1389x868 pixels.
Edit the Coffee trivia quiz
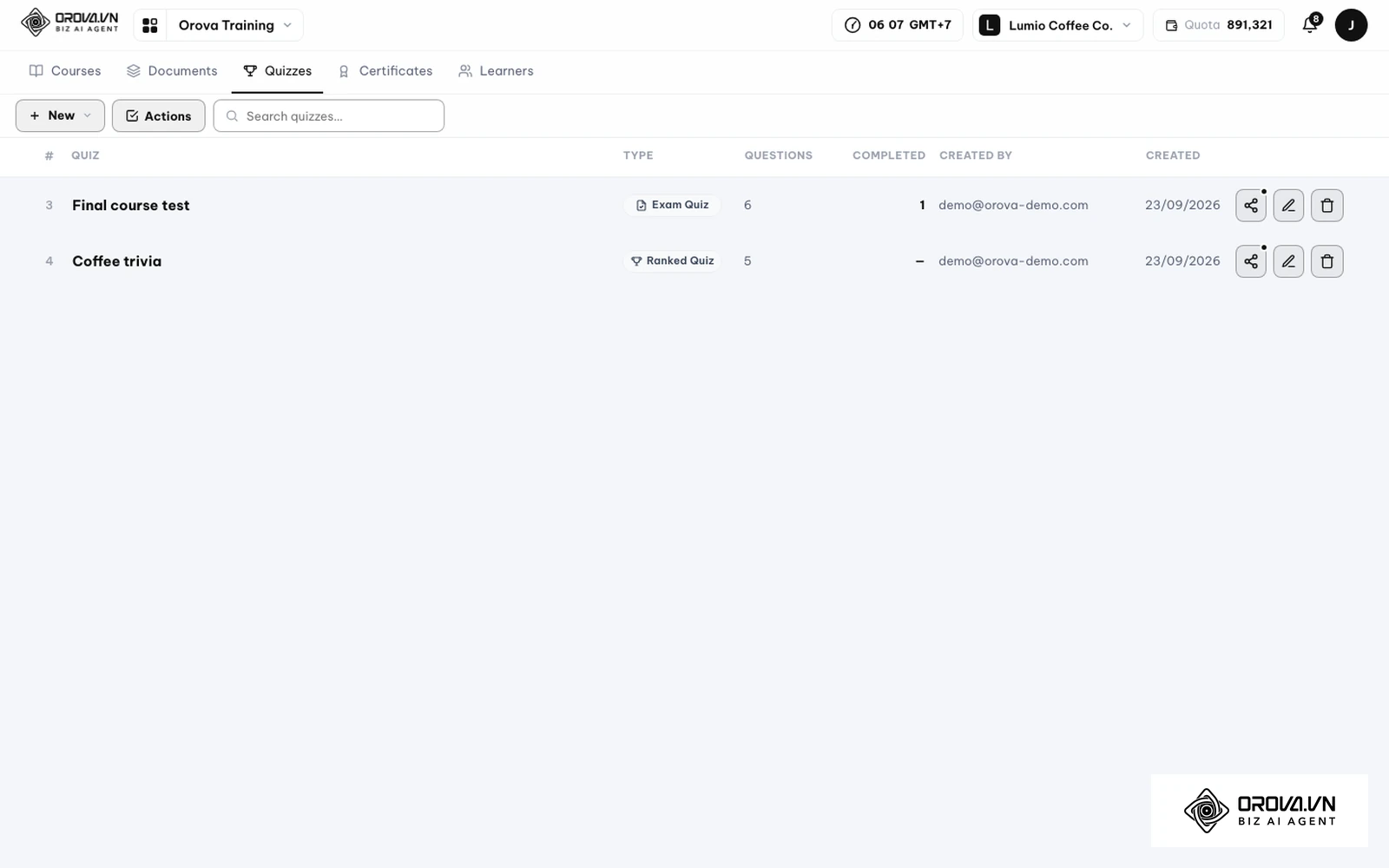click(x=1288, y=261)
